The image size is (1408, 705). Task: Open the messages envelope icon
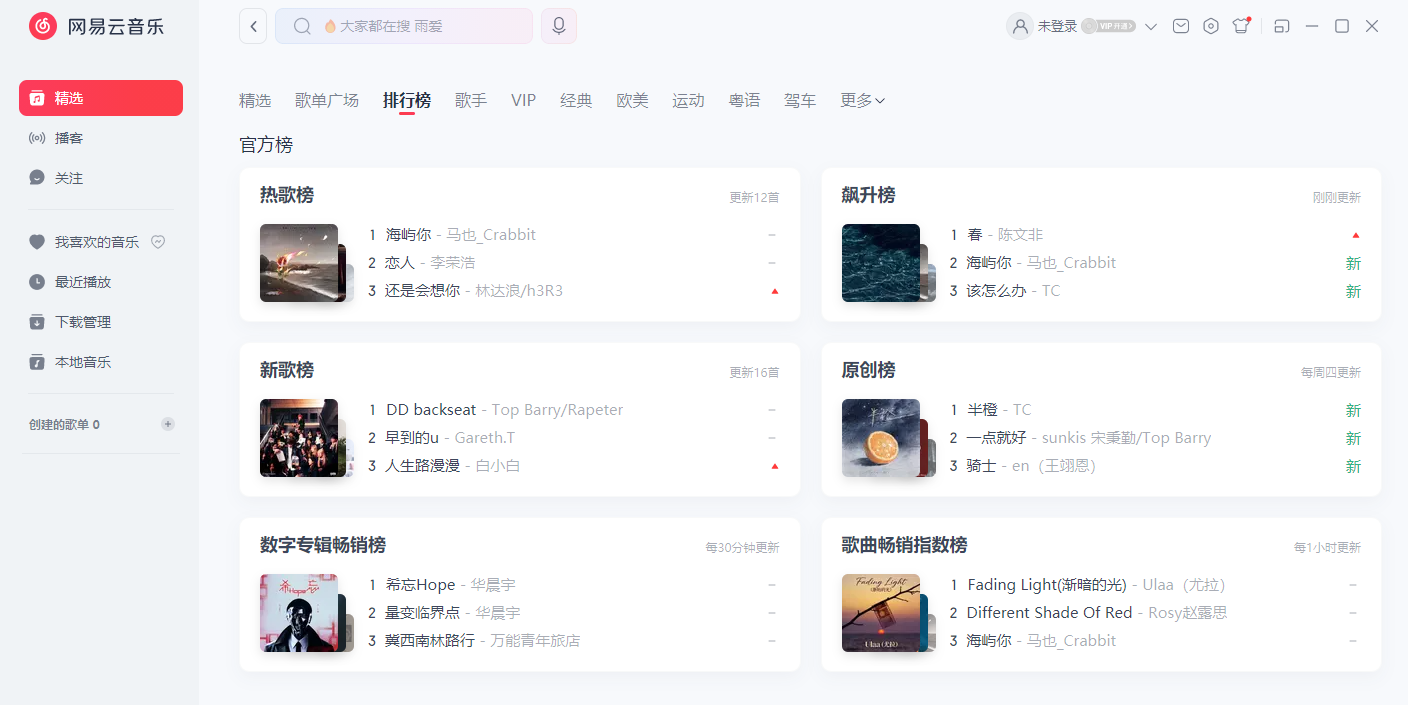[1181, 26]
